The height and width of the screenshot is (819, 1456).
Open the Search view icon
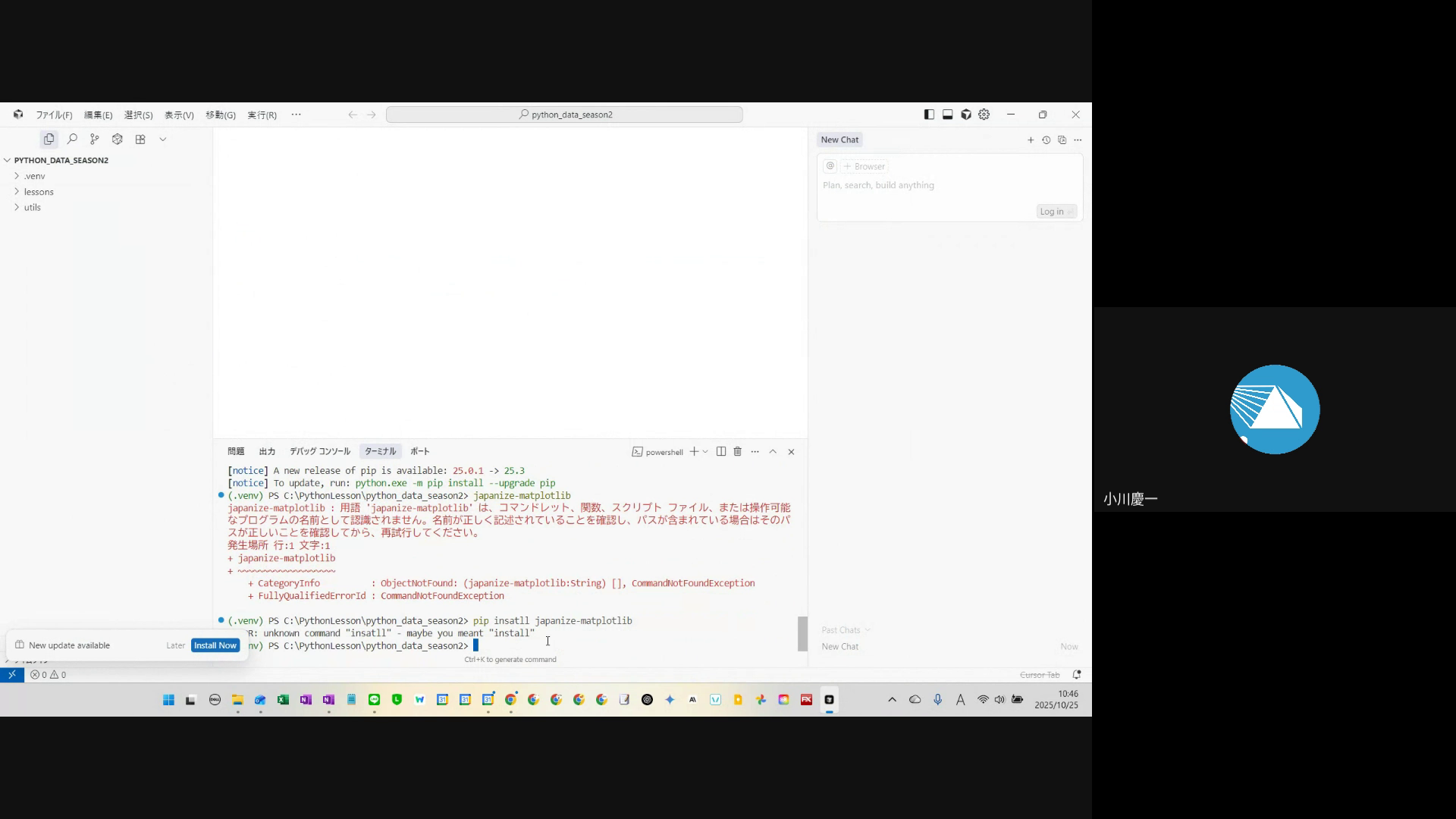coord(72,140)
